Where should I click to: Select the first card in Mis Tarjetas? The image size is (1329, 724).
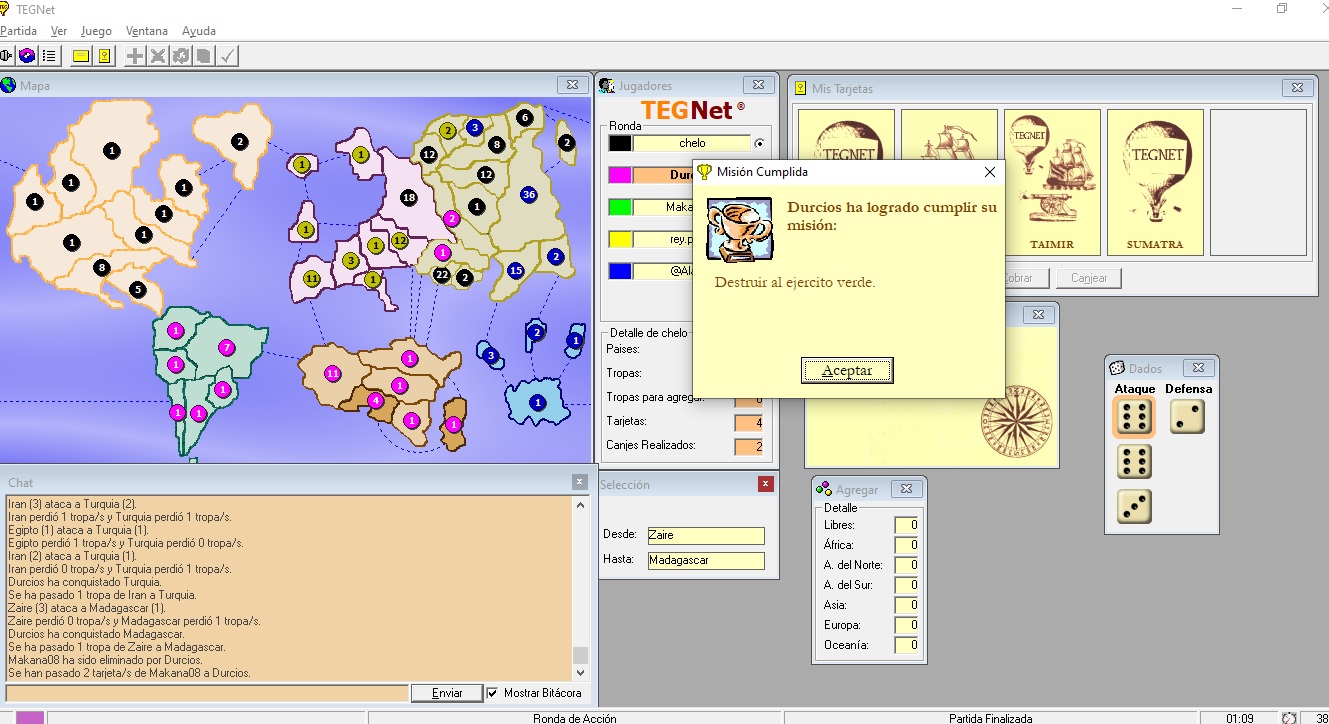[x=846, y=182]
